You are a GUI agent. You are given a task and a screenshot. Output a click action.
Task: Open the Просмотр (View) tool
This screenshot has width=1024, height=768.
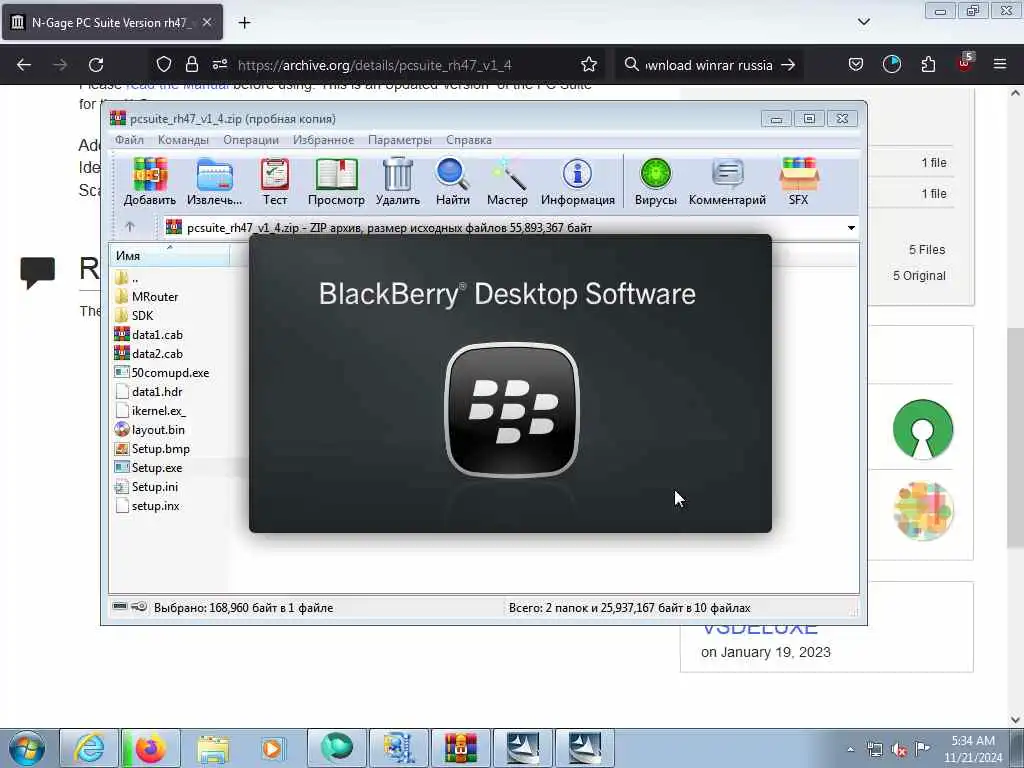(x=336, y=182)
